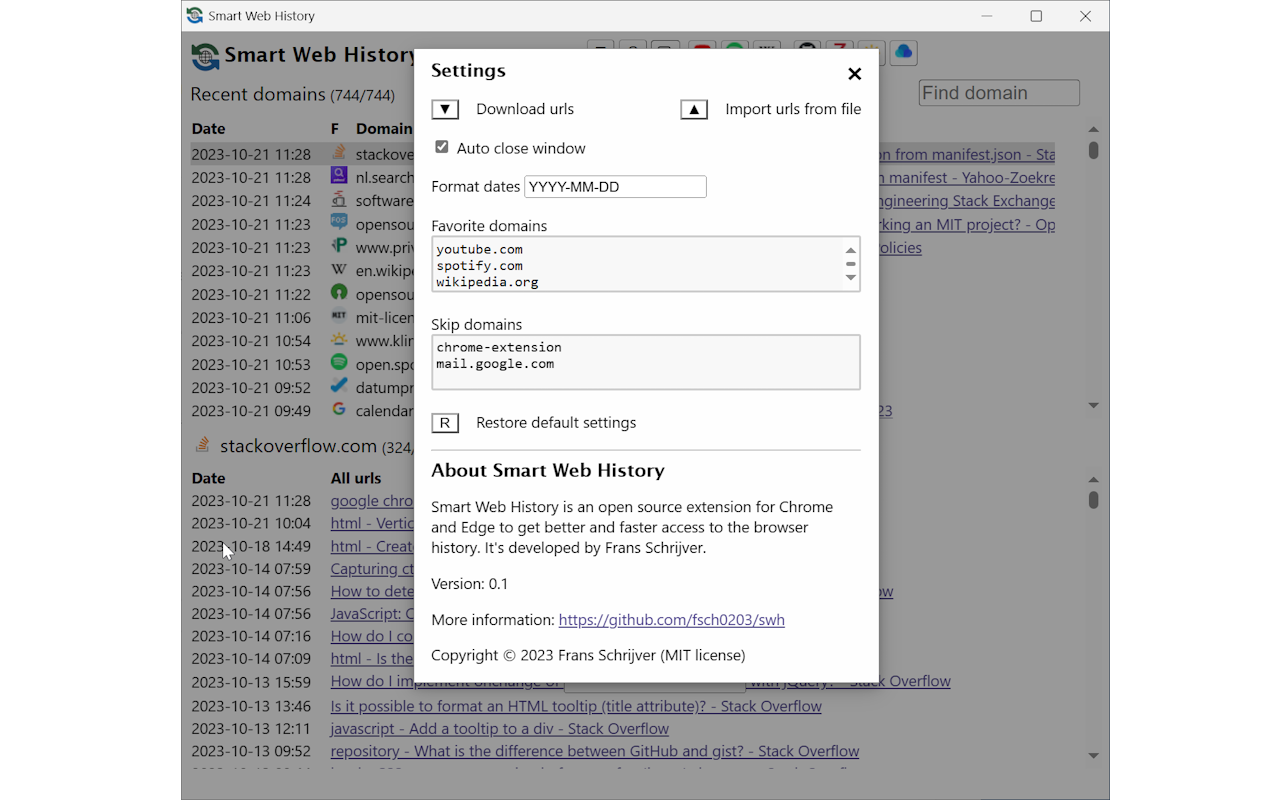Click the purple Yahoo search favicon
The image size is (1280, 800).
click(x=339, y=177)
